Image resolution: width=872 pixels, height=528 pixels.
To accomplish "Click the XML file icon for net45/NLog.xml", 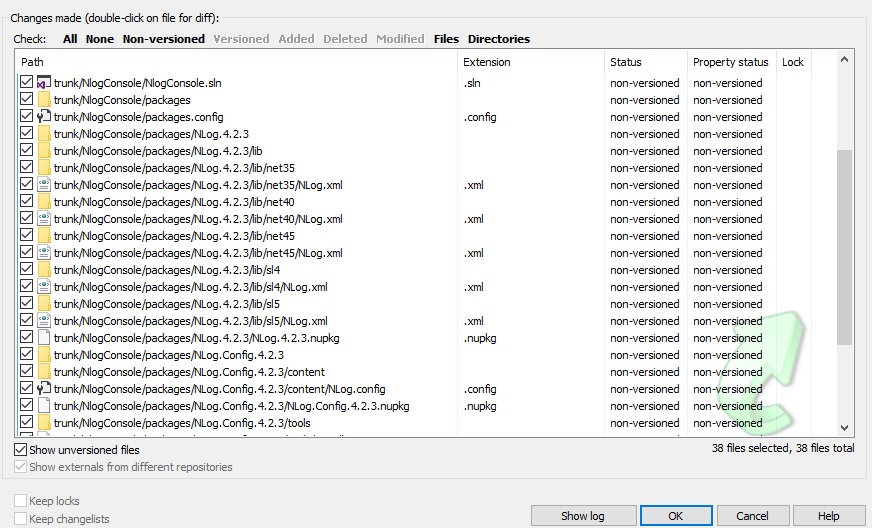I will 44,253.
